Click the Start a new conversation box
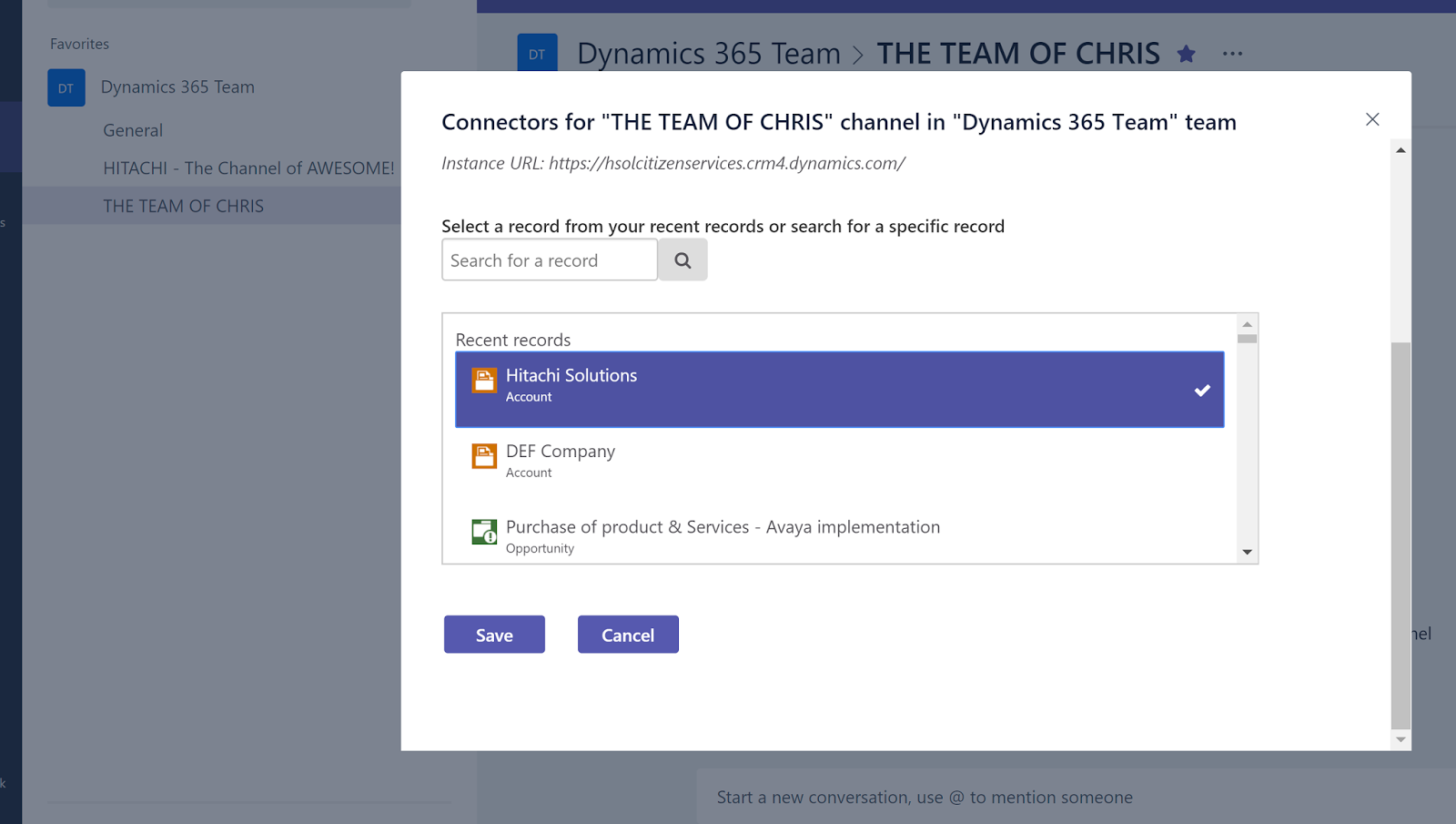The height and width of the screenshot is (824, 1456). point(1077,797)
